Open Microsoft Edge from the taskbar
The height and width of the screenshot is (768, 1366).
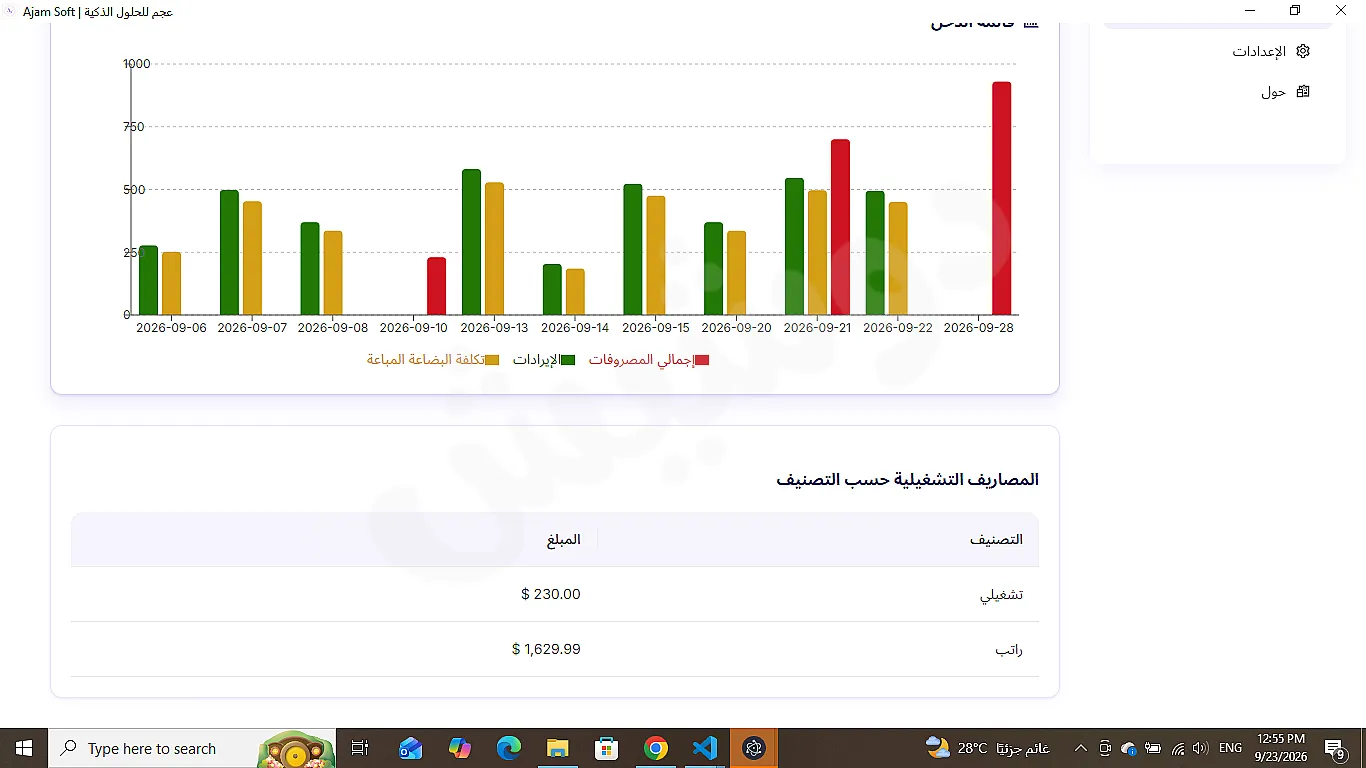click(x=509, y=748)
